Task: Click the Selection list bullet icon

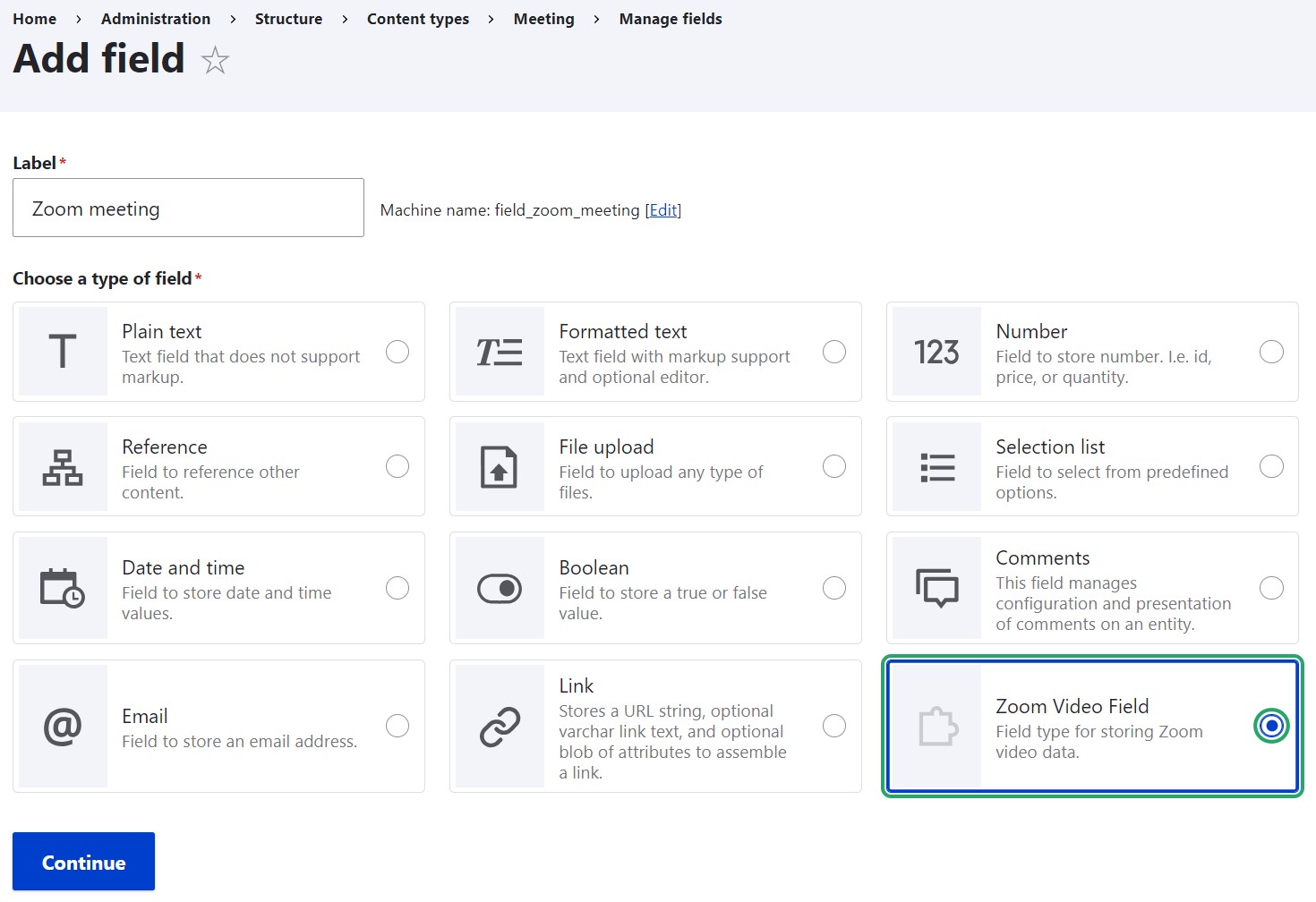Action: point(937,467)
